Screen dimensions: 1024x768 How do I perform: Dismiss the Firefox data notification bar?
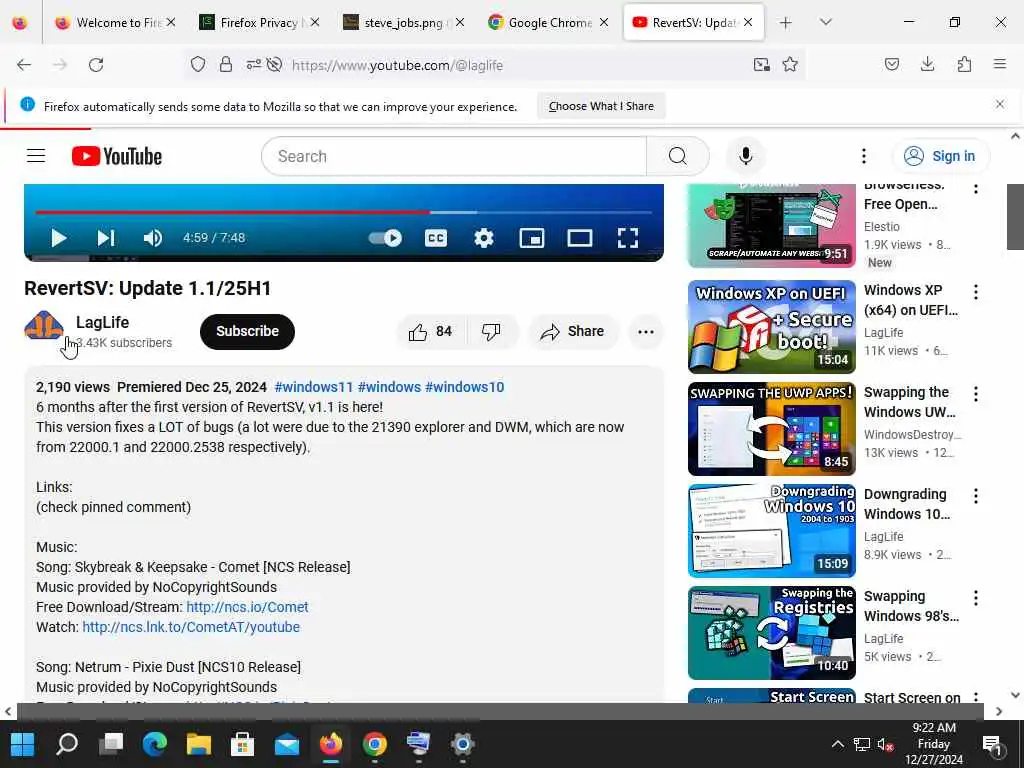pos(1000,104)
